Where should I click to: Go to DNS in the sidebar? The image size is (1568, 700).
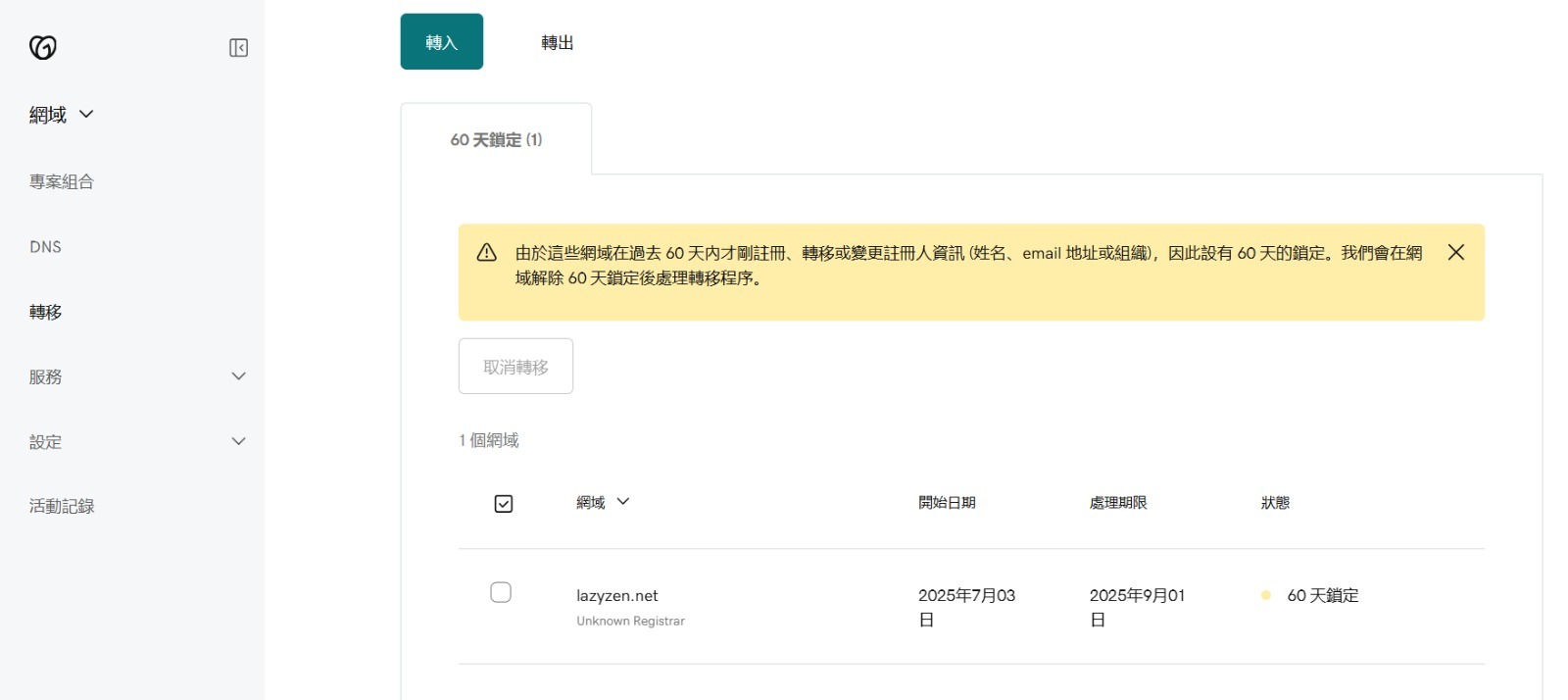coord(45,247)
